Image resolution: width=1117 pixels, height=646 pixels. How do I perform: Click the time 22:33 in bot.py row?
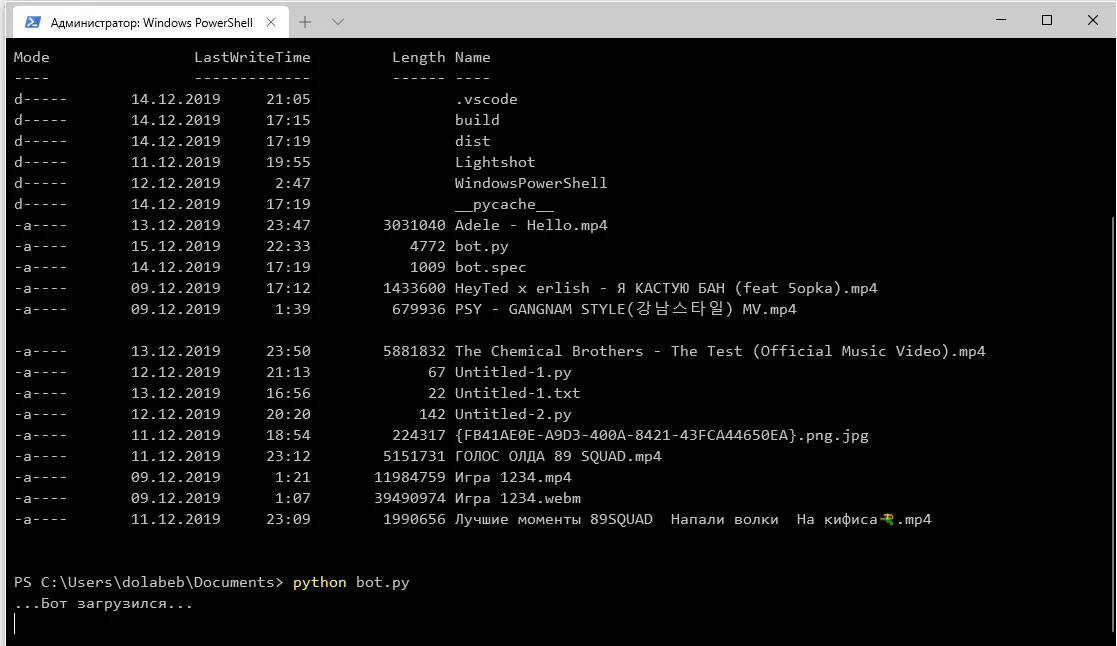(288, 246)
